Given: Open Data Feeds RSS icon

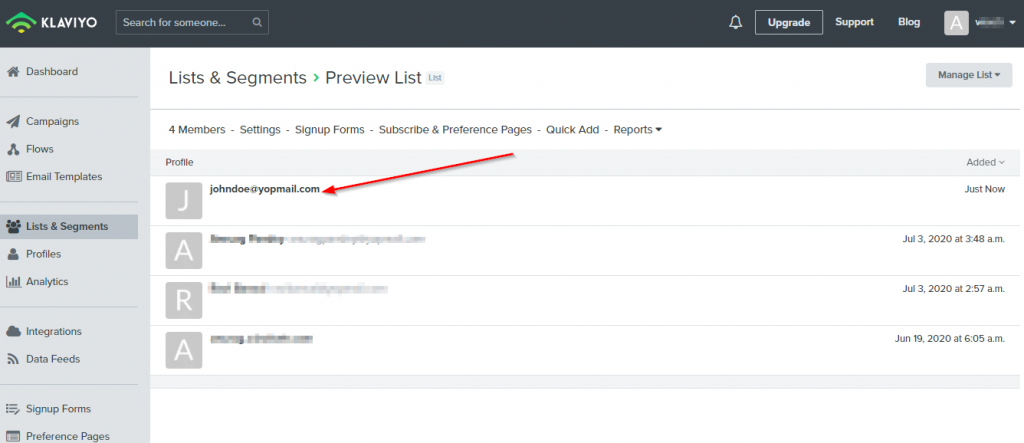Looking at the screenshot, I should (12, 359).
